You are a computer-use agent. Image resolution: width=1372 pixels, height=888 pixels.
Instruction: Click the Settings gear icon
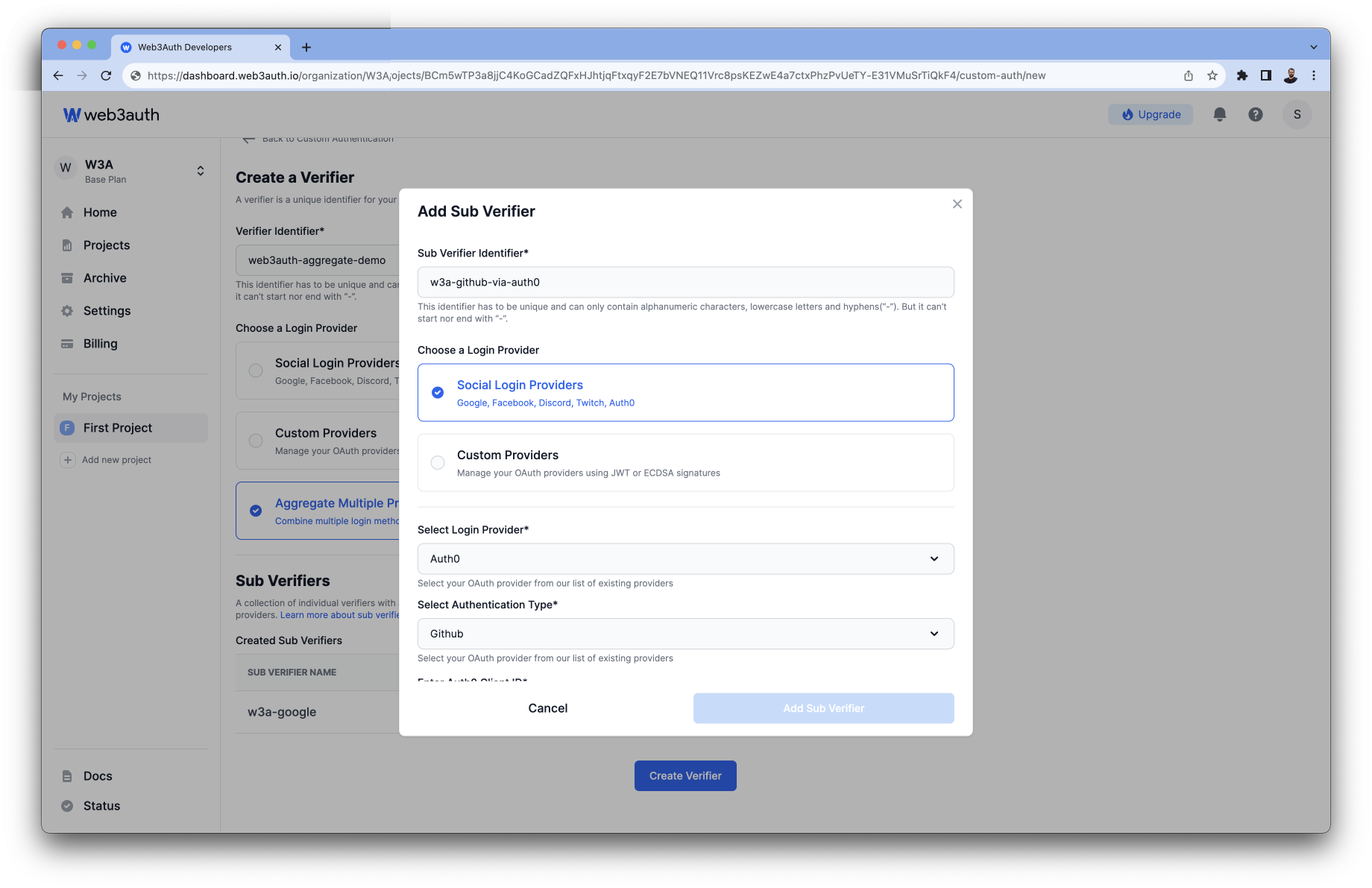67,311
